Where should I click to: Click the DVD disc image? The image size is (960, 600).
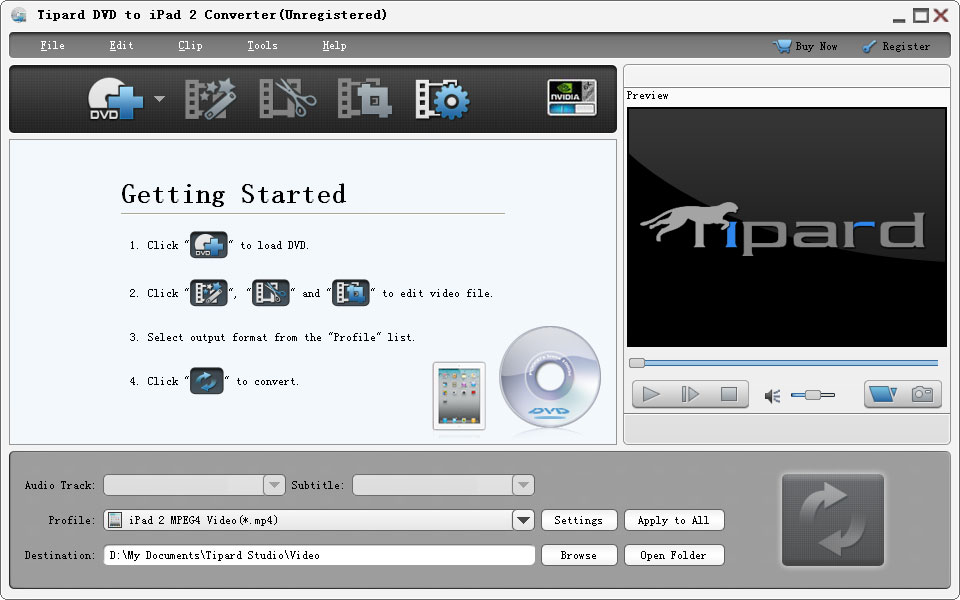point(550,376)
